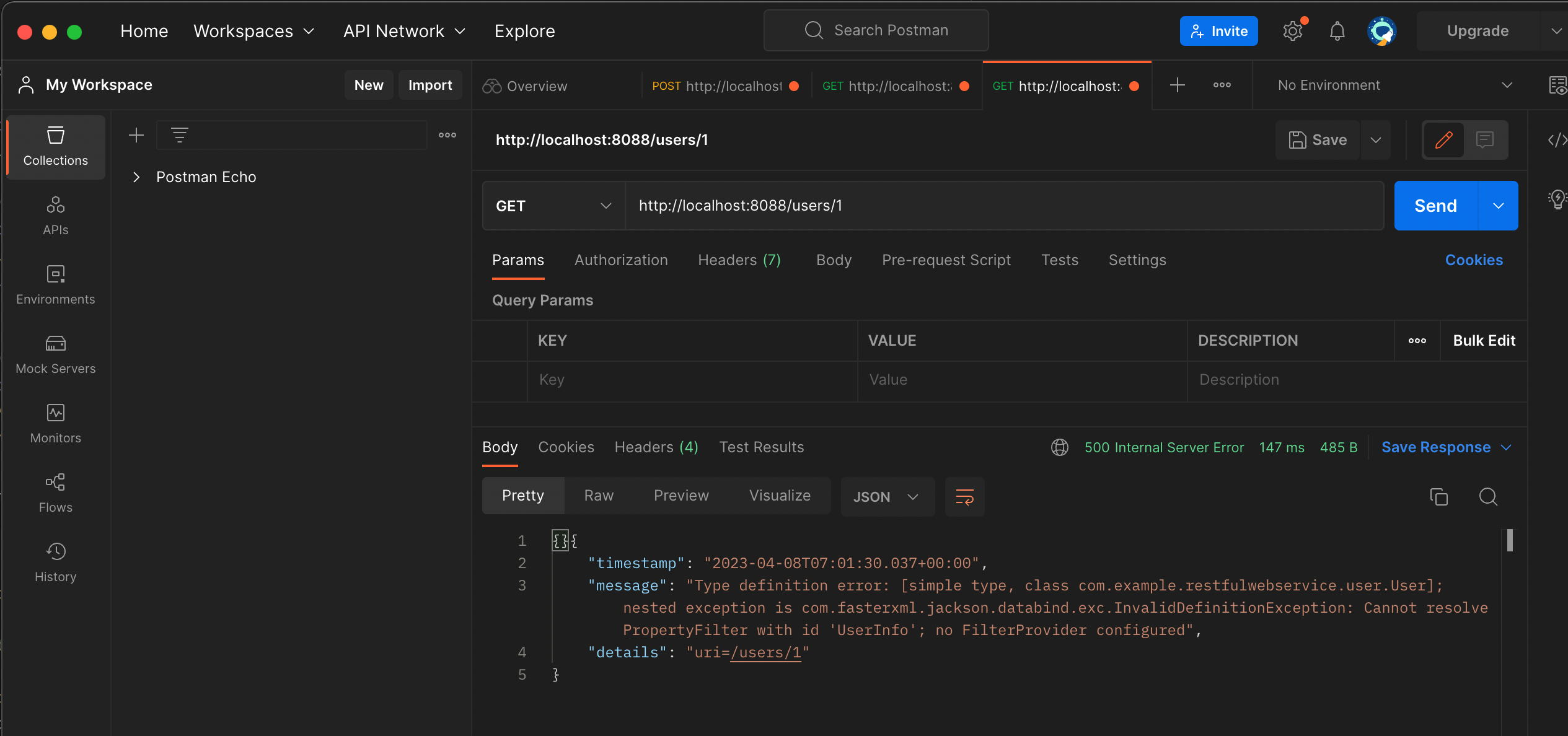
Task: Switch to the Authorization tab
Action: pyautogui.click(x=621, y=260)
